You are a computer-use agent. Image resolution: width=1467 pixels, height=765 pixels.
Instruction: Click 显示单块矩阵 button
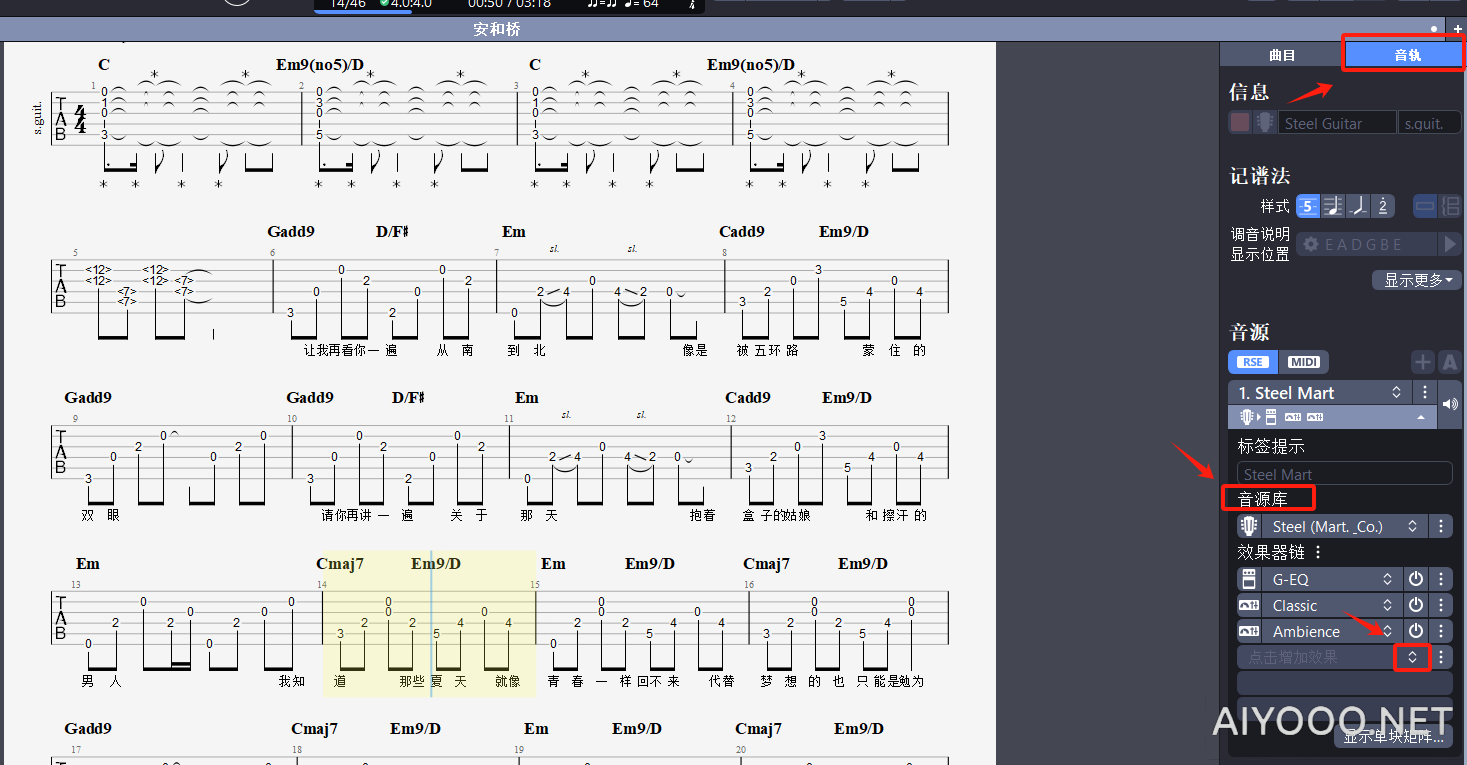tap(1393, 737)
